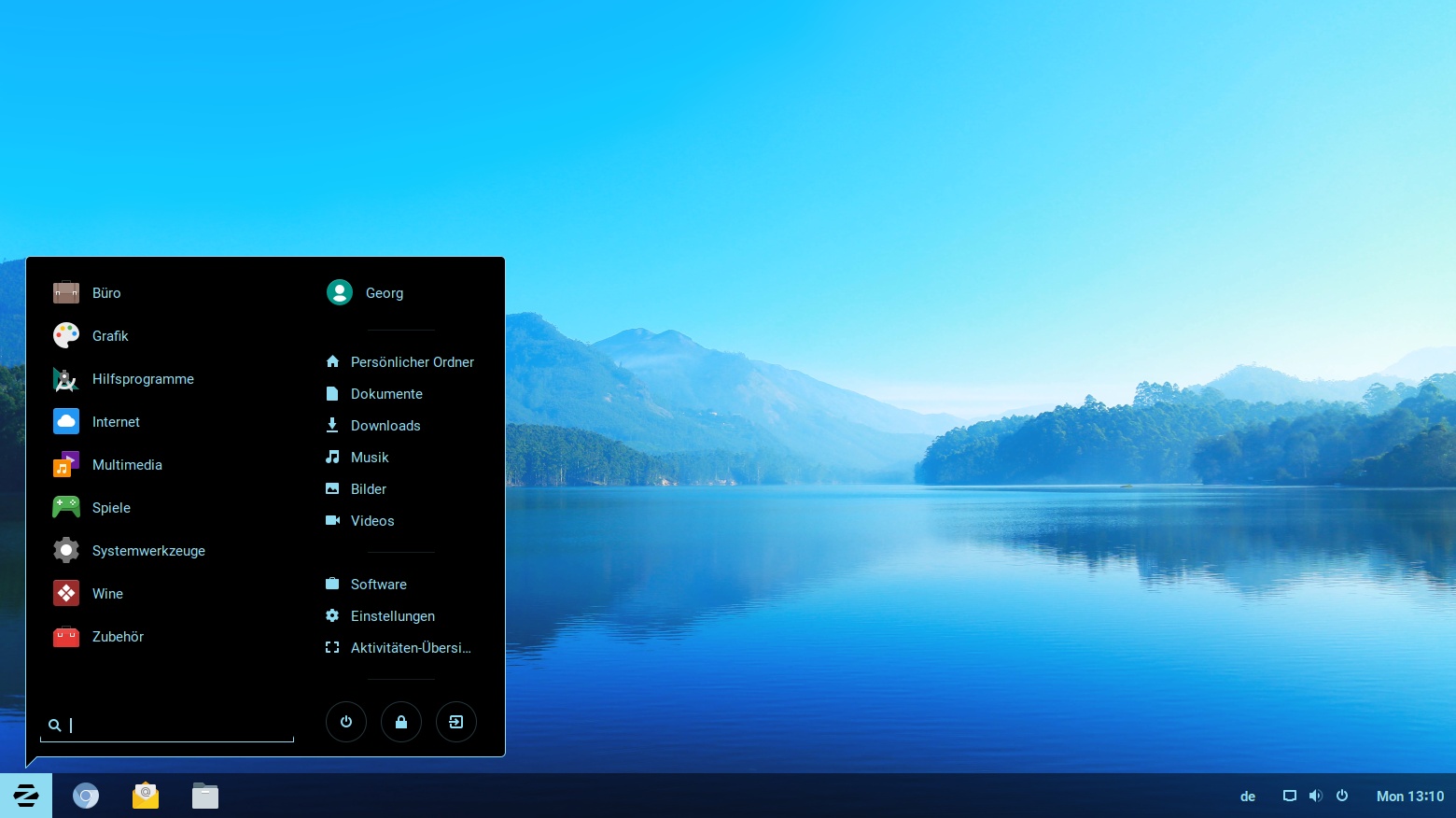Click the volume speaker icon in the tray
The width and height of the screenshot is (1456, 818).
[1316, 796]
